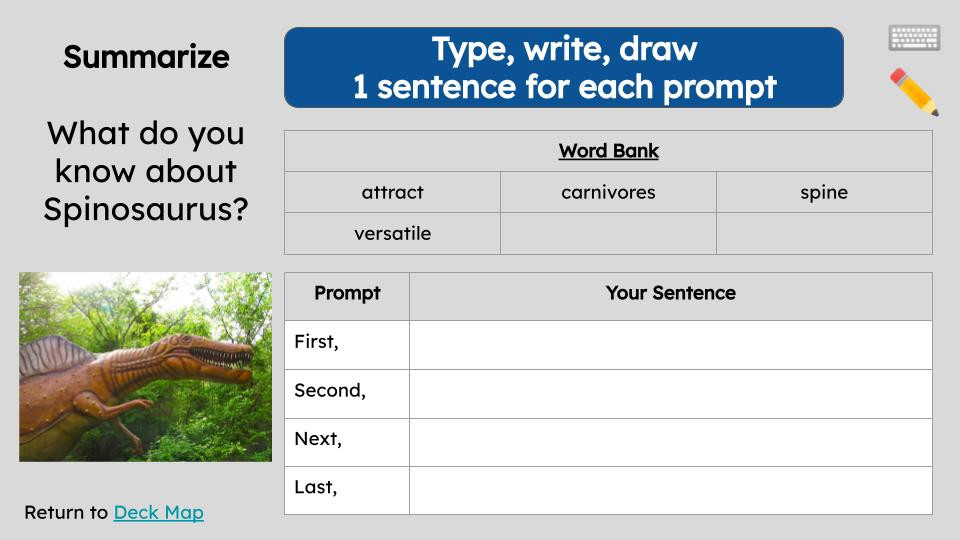Viewport: 960px width, 540px height.
Task: Click the 'Prompt' column header
Action: (347, 293)
